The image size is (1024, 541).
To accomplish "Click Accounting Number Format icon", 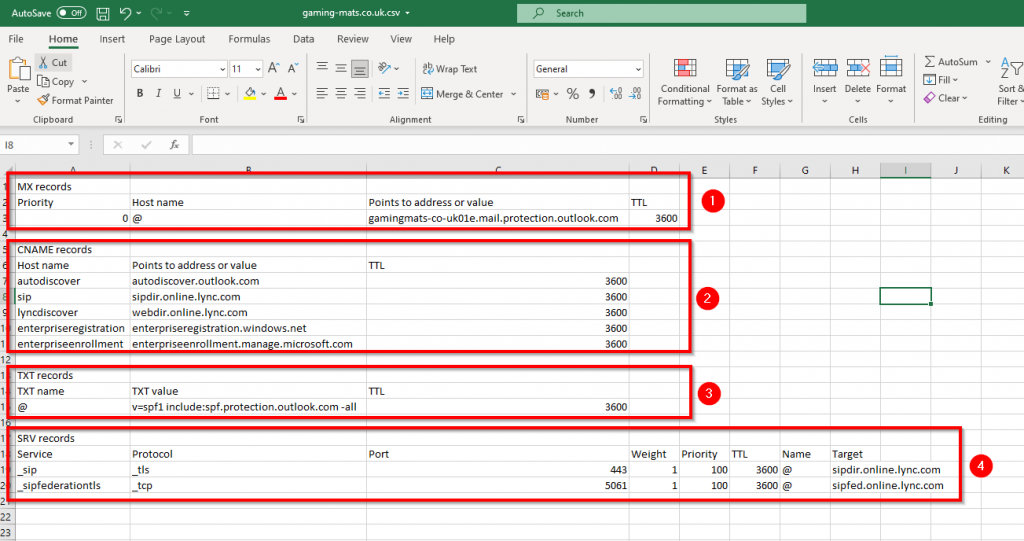I will point(542,94).
